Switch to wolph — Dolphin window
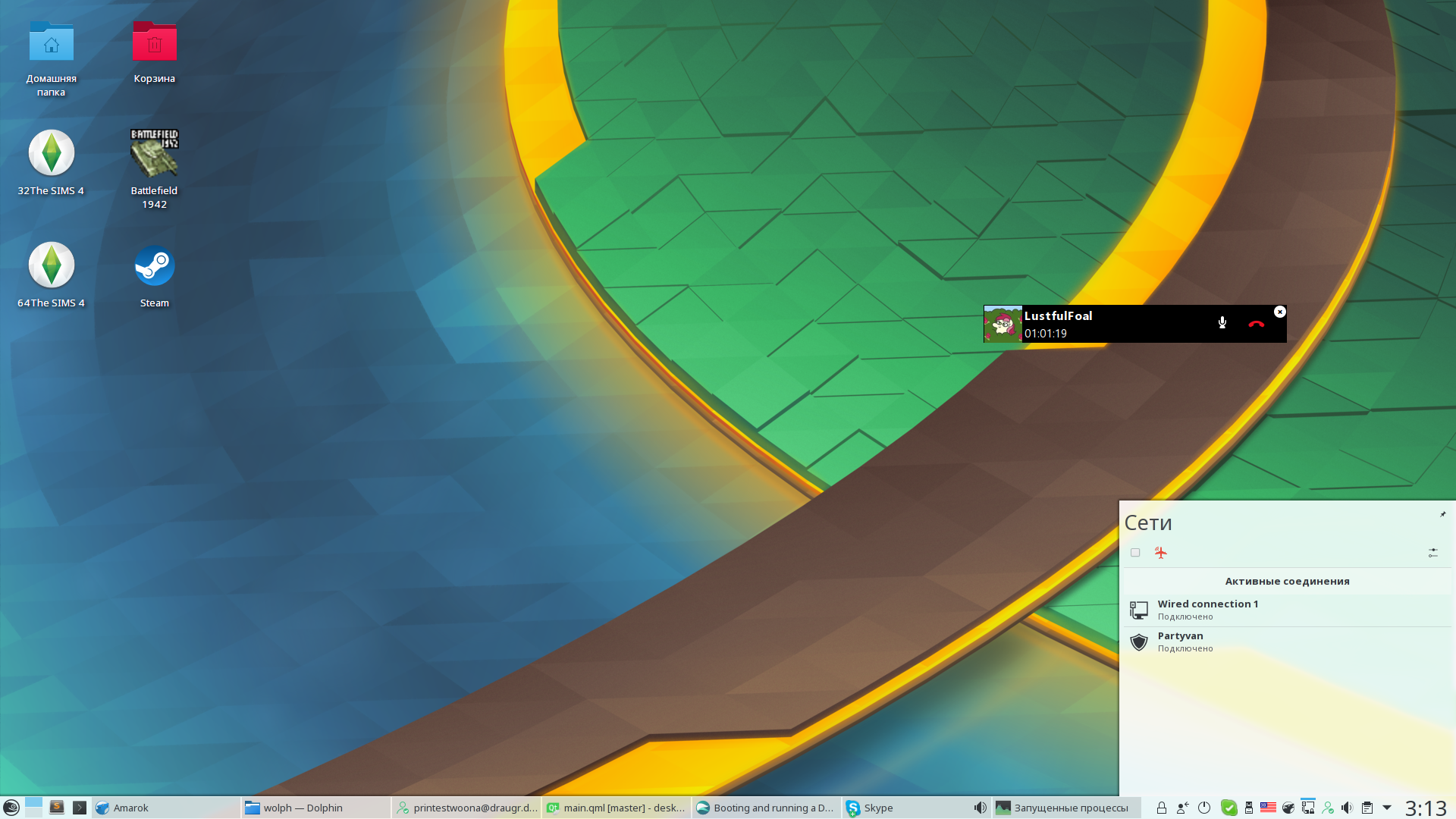 point(316,808)
